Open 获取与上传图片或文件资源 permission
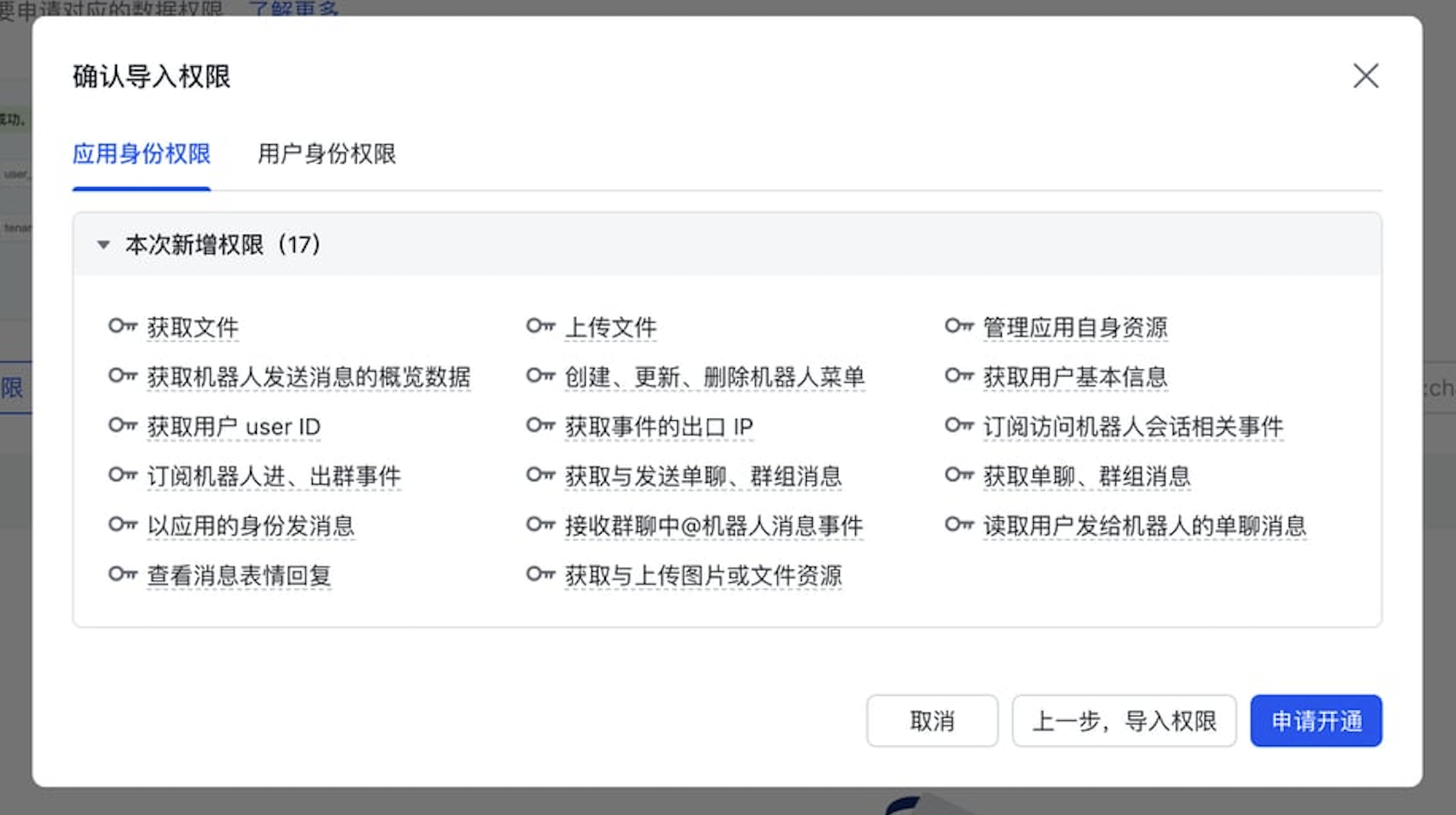 click(703, 576)
